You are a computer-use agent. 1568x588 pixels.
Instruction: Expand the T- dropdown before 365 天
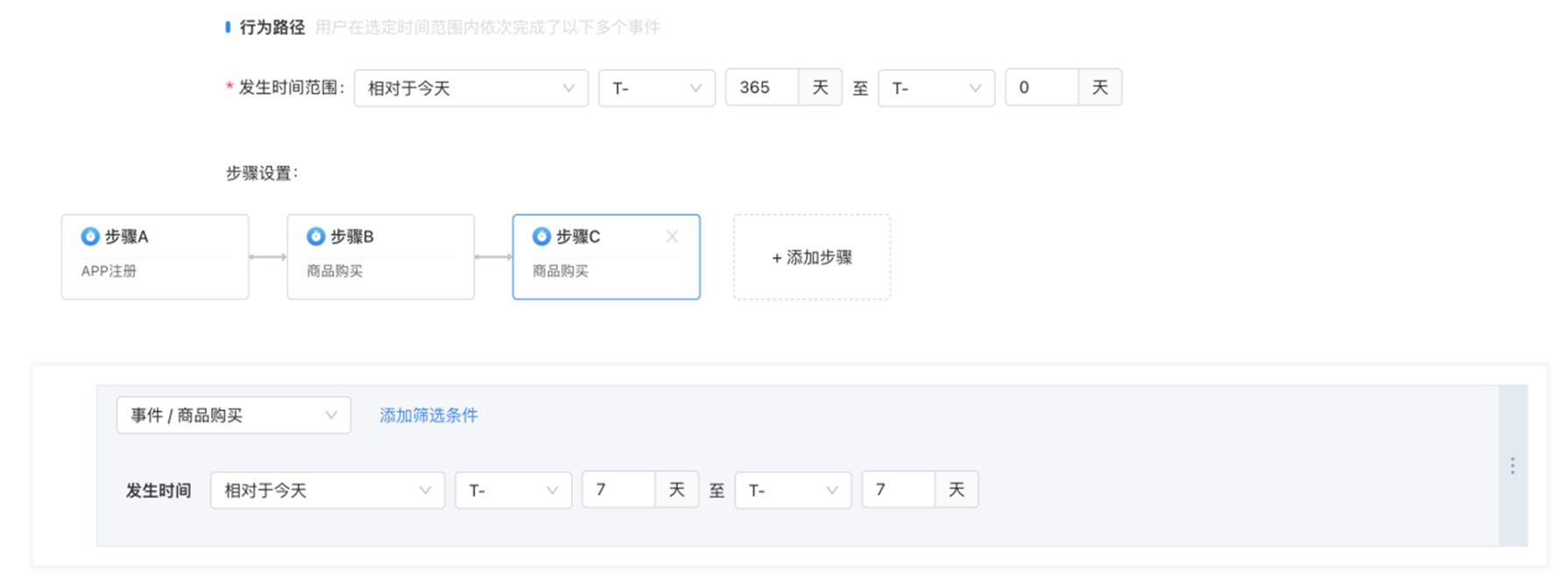[x=656, y=89]
